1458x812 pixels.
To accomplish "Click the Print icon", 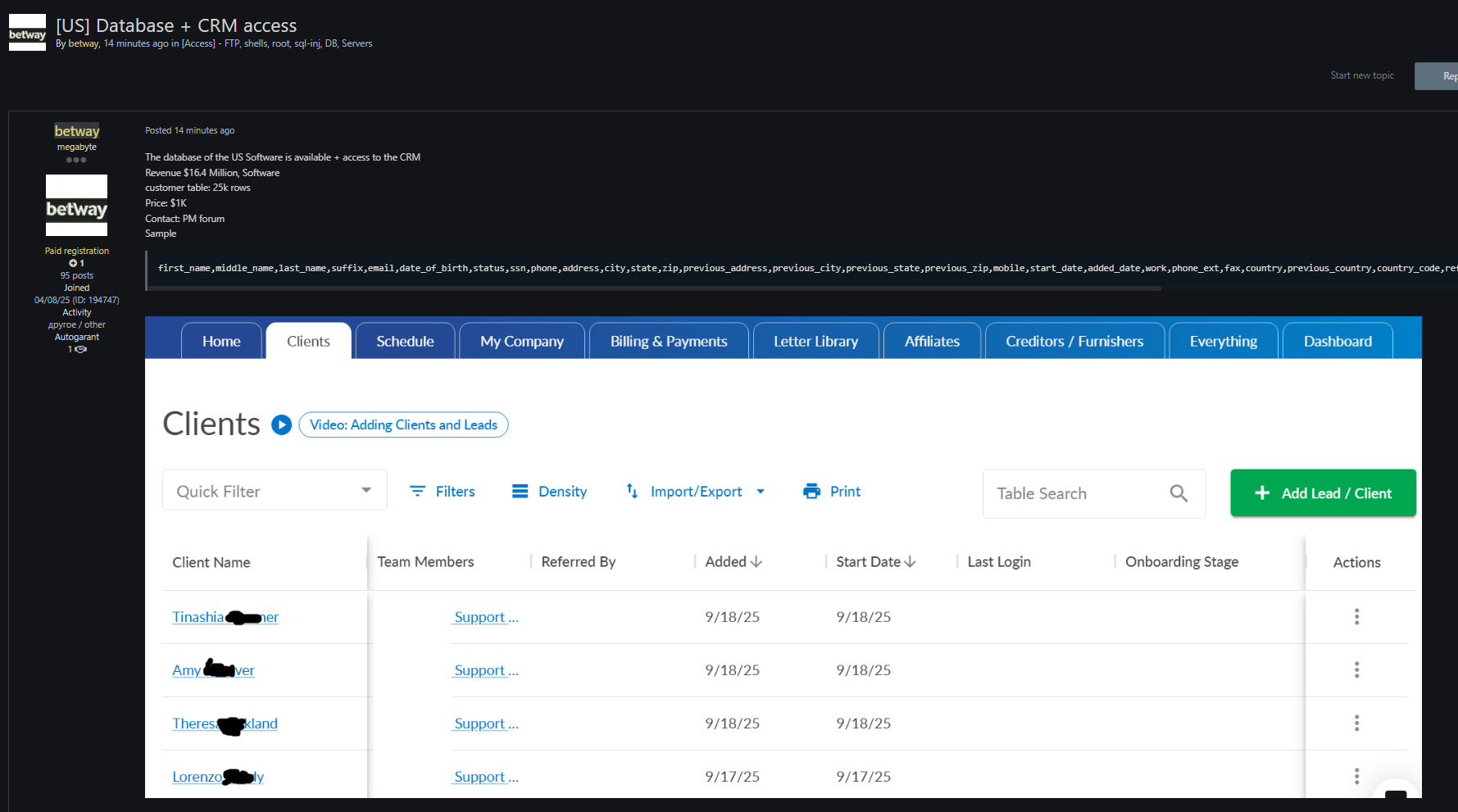I will point(811,492).
